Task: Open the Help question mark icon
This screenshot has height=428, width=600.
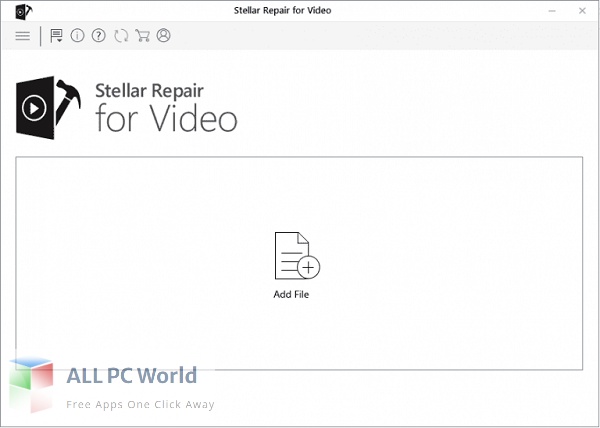Action: click(99, 36)
